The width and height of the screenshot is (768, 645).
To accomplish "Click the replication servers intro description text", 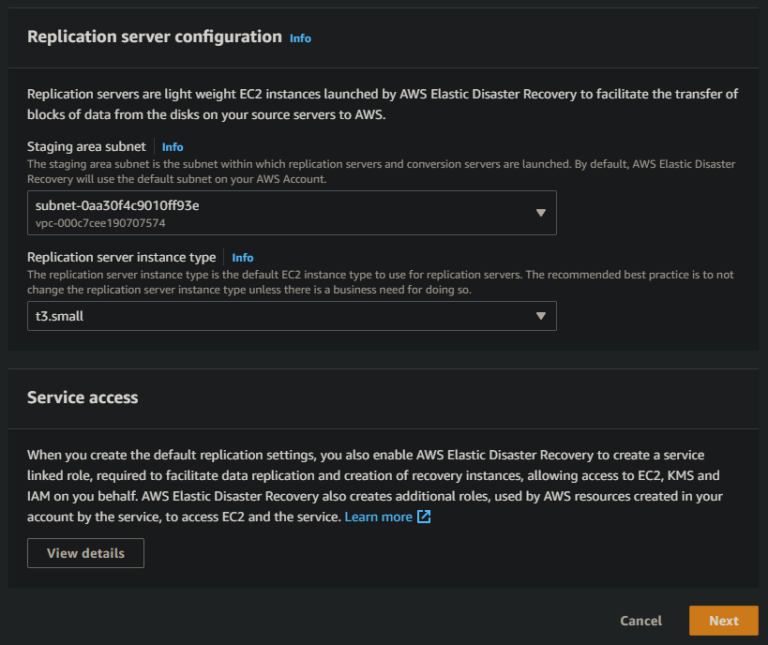I will coord(382,104).
